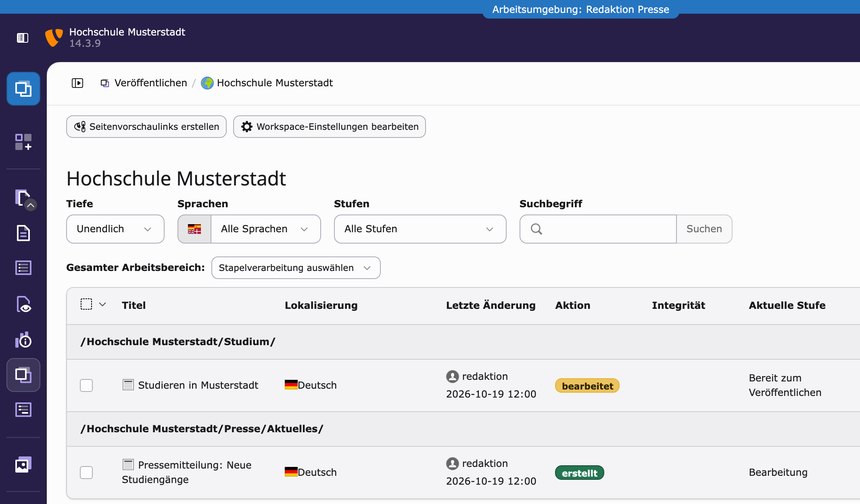Click page icon beside Pressemitteilung title

coord(128,465)
